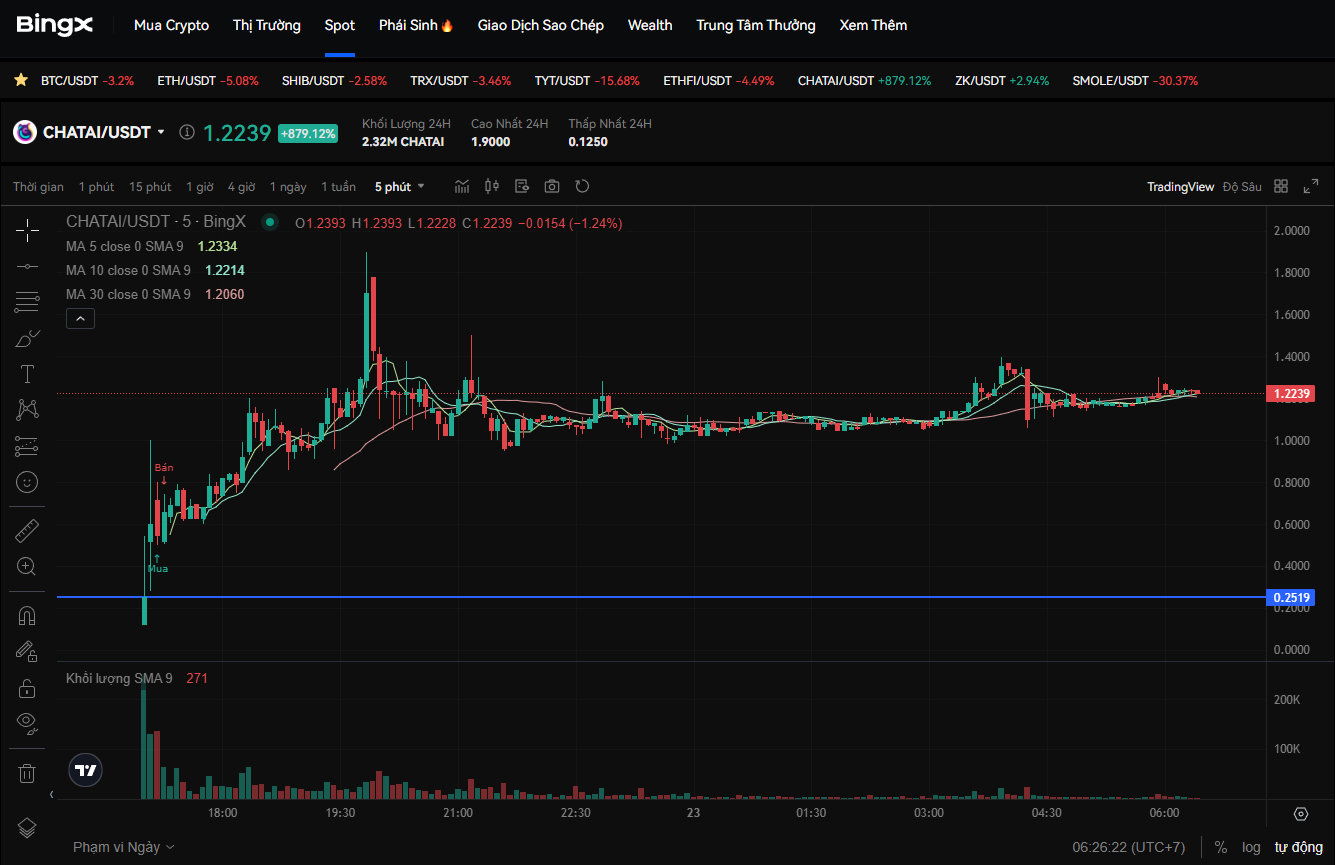Open the CHATAI/USDT pair selector dropdown
Viewport: 1335px width, 865px height.
103,132
